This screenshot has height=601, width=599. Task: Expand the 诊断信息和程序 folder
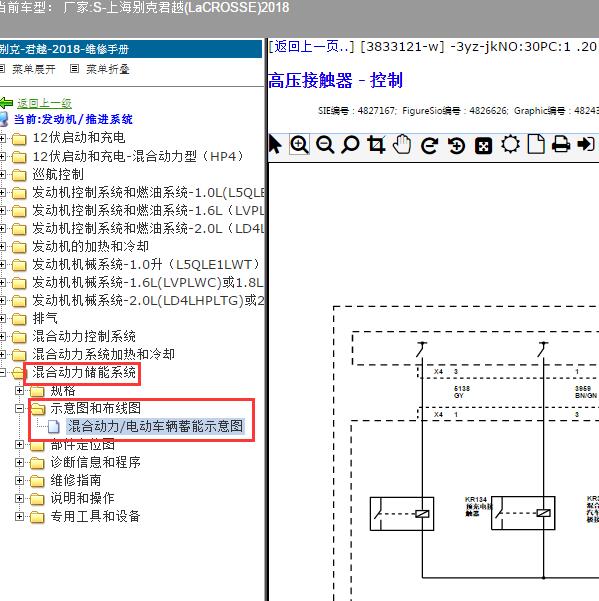pyautogui.click(x=20, y=463)
